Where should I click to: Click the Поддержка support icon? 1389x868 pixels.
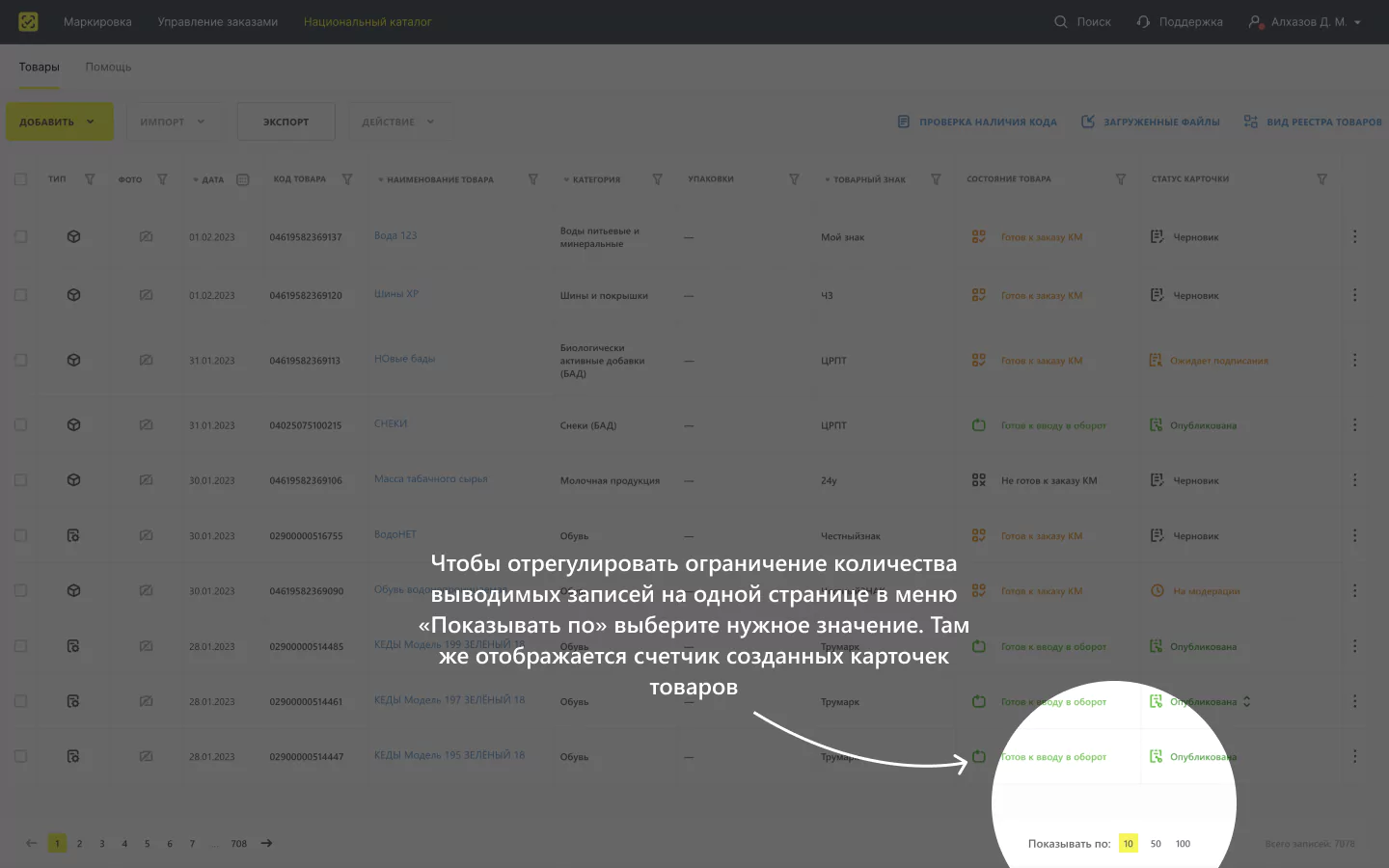click(x=1143, y=21)
